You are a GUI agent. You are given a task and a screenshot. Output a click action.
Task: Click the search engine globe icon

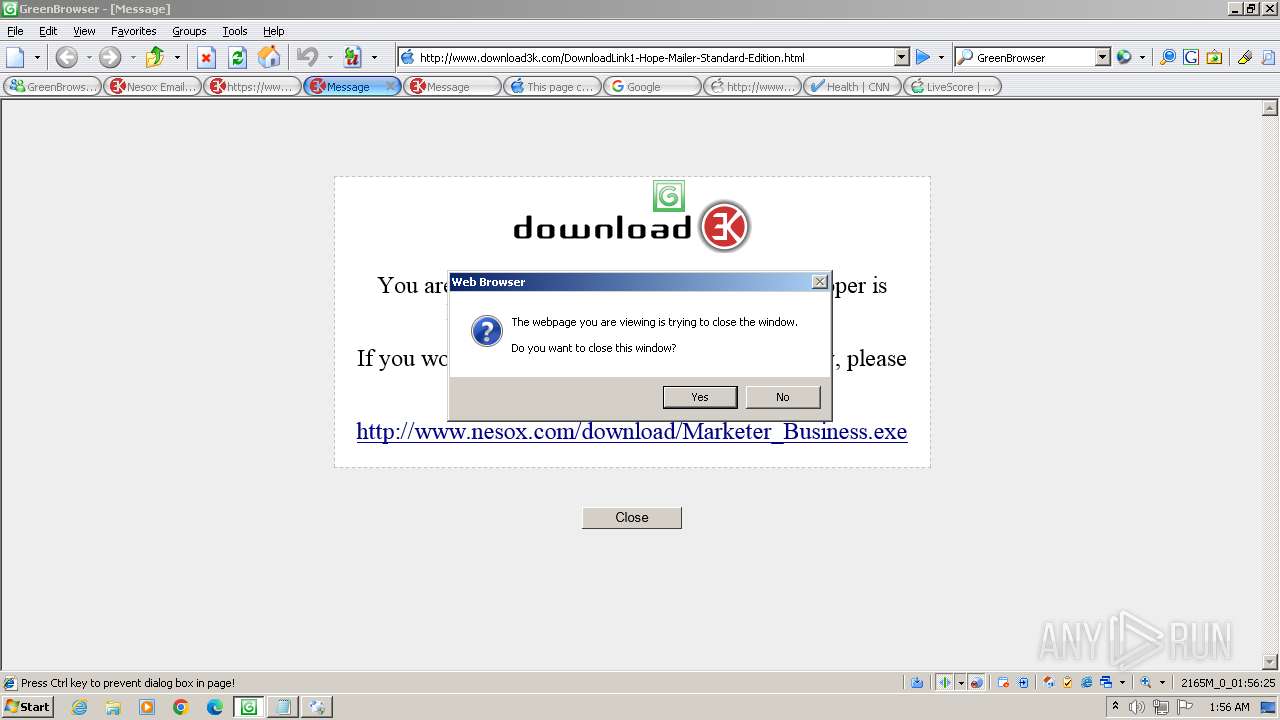point(1124,57)
